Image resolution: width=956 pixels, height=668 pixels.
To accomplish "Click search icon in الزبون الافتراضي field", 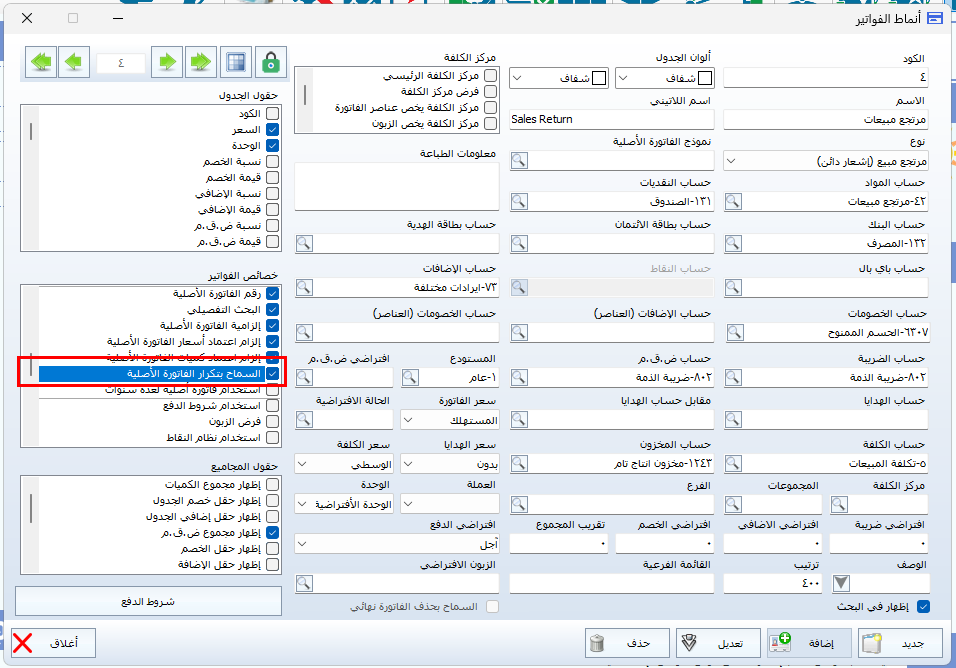I will point(305,583).
